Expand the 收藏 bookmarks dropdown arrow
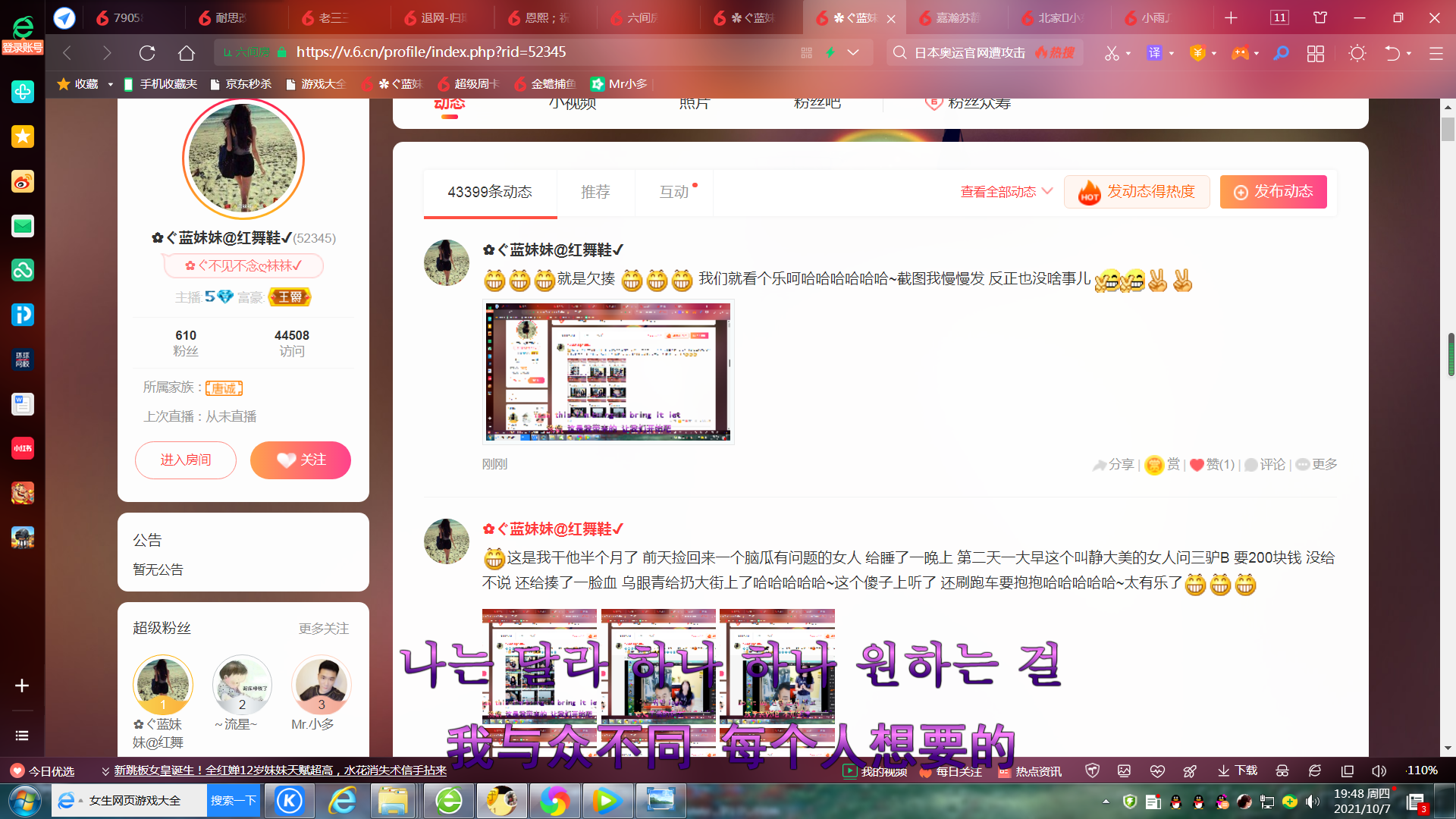This screenshot has height=819, width=1456. click(110, 84)
